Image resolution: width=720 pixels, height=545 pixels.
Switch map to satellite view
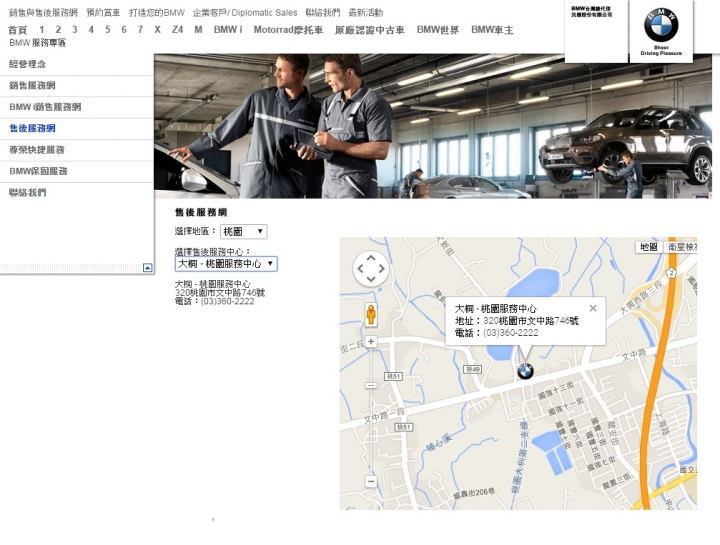[x=681, y=247]
